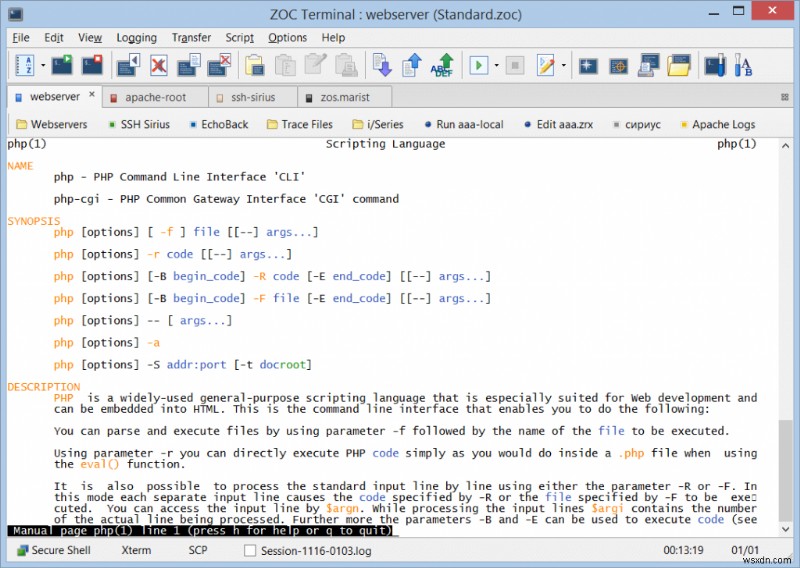800x568 pixels.
Task: Close the webserver tab
Action: click(x=92, y=96)
